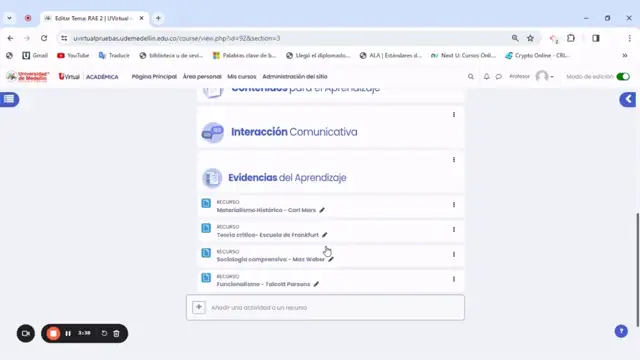Go back to the previous page

click(x=10, y=38)
